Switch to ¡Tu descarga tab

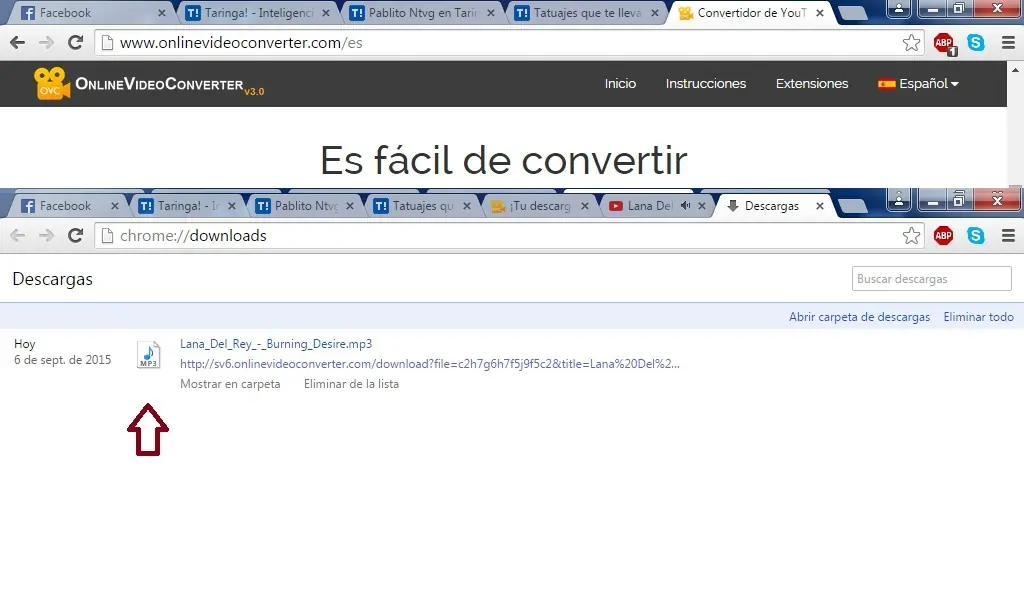(x=539, y=206)
